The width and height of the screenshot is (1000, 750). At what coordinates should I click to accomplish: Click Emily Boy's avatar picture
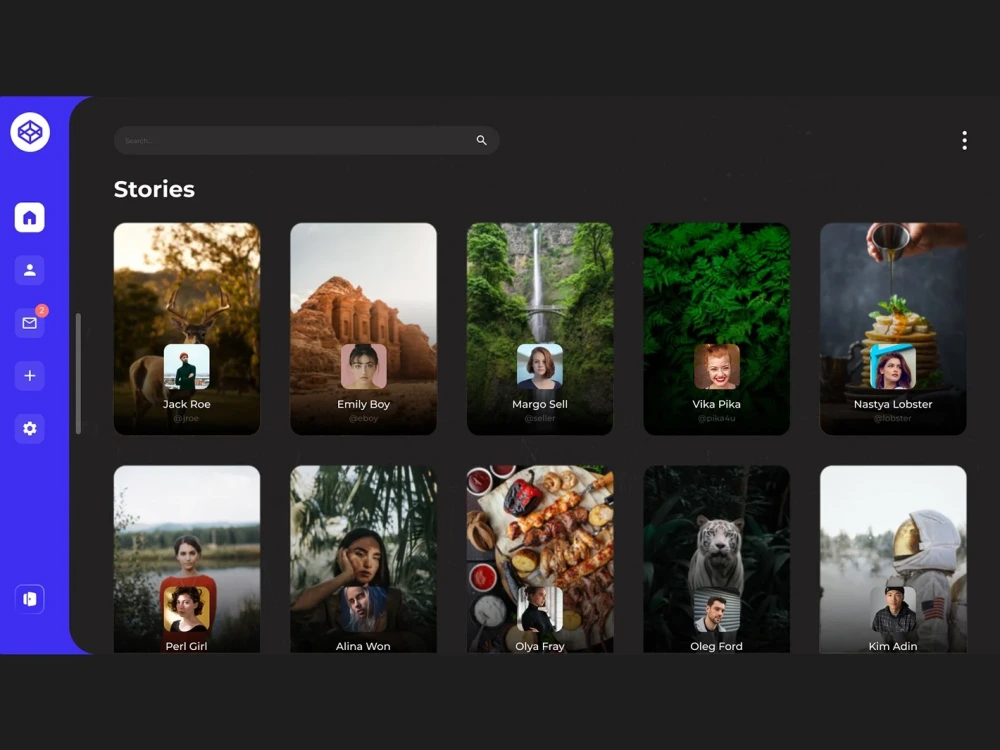pos(364,367)
